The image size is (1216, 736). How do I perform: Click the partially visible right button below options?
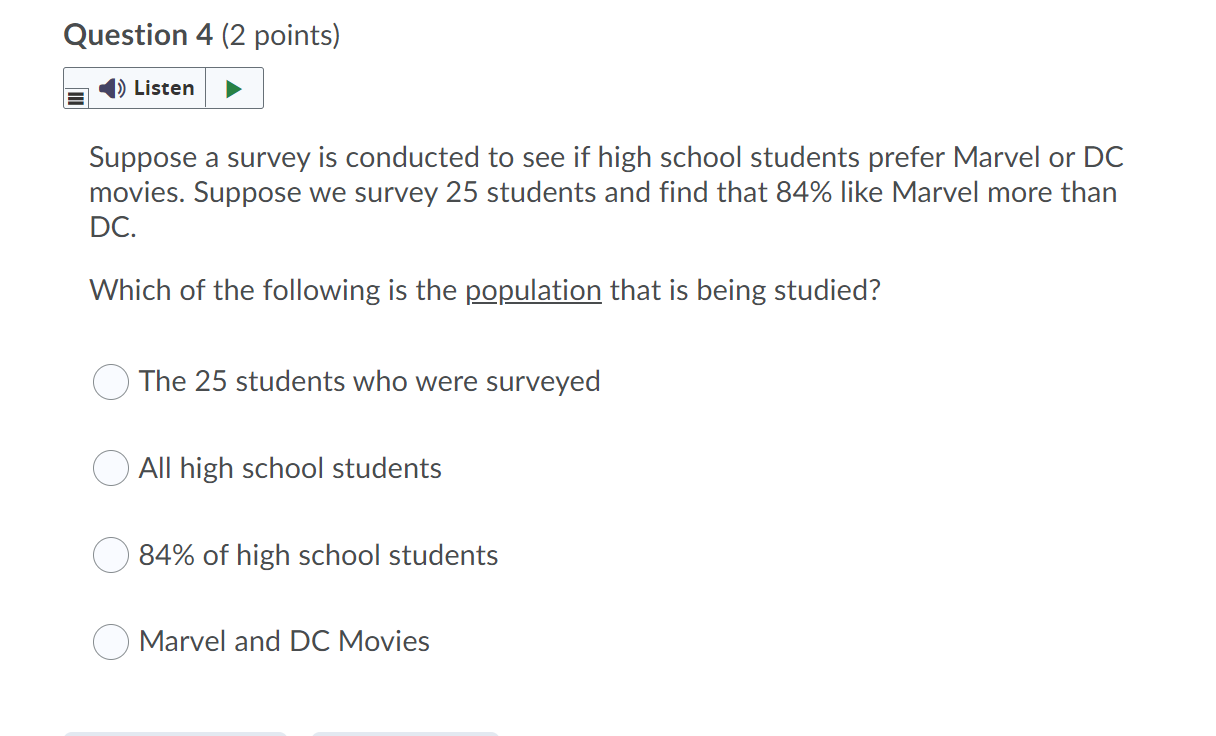[x=406, y=733]
